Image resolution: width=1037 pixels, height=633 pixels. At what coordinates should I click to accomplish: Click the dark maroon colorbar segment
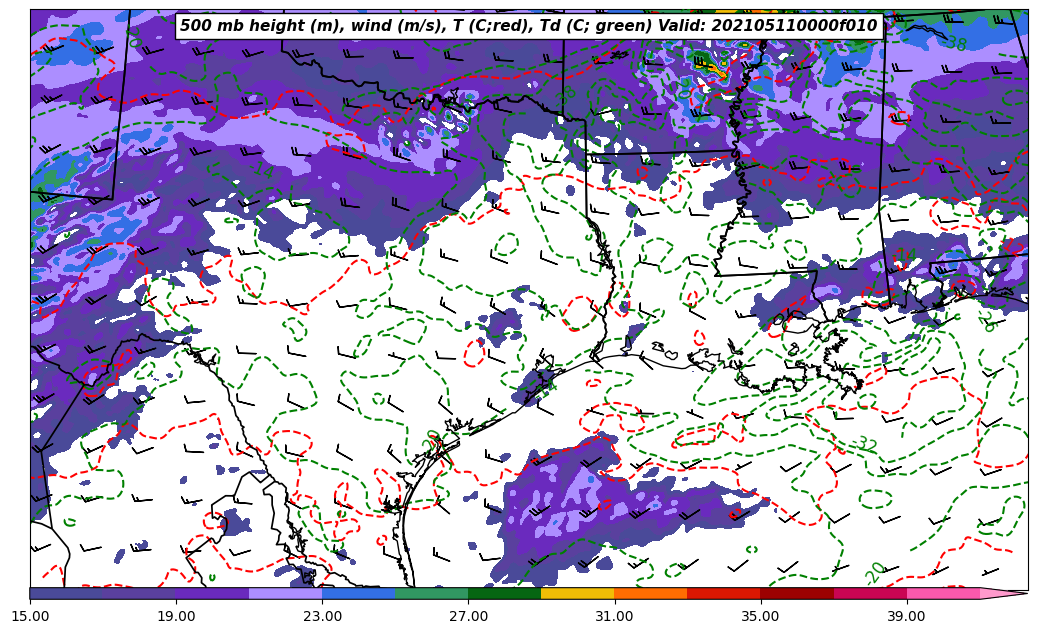point(797,593)
